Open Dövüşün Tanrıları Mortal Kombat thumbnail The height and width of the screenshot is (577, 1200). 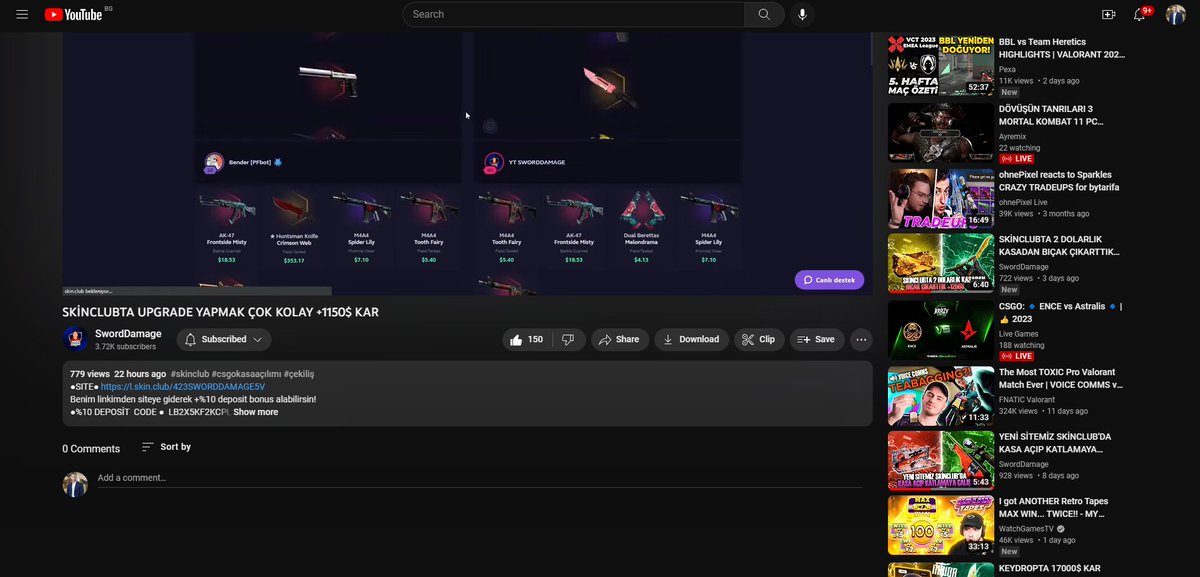pyautogui.click(x=941, y=133)
